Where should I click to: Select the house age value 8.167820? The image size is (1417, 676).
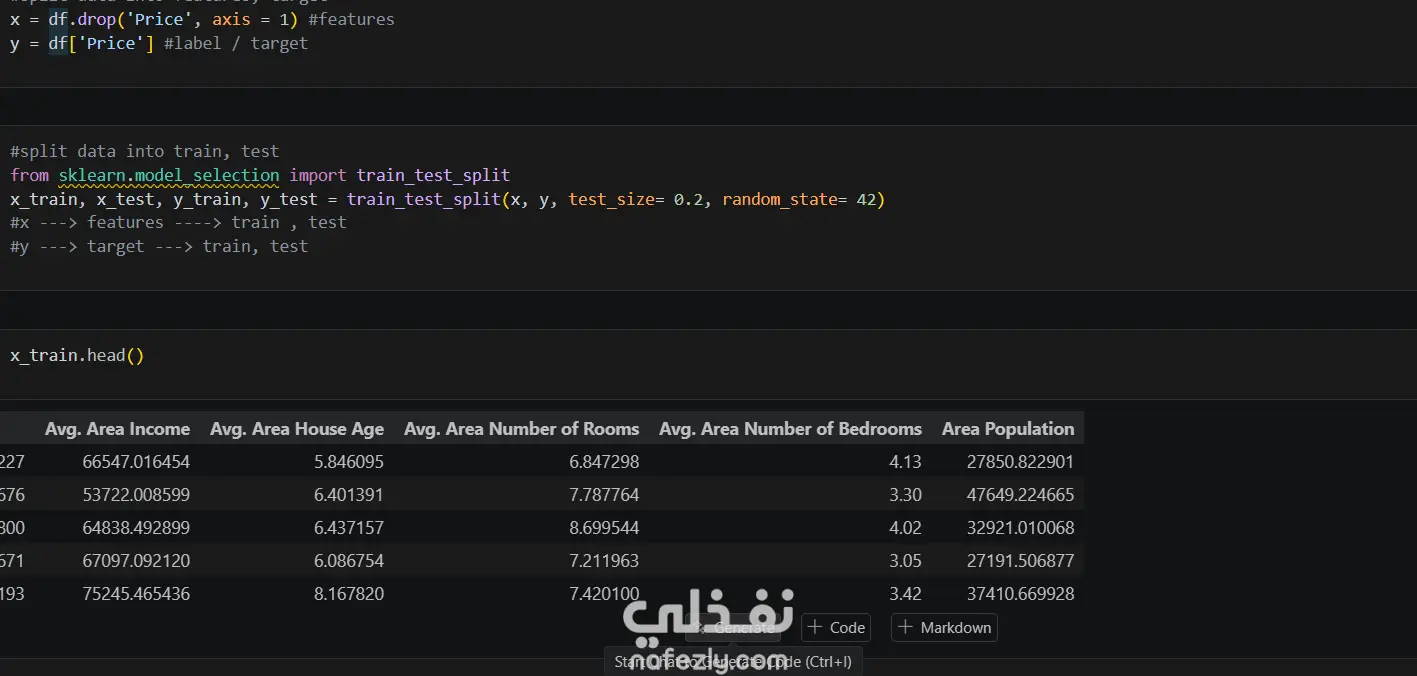tap(349, 594)
